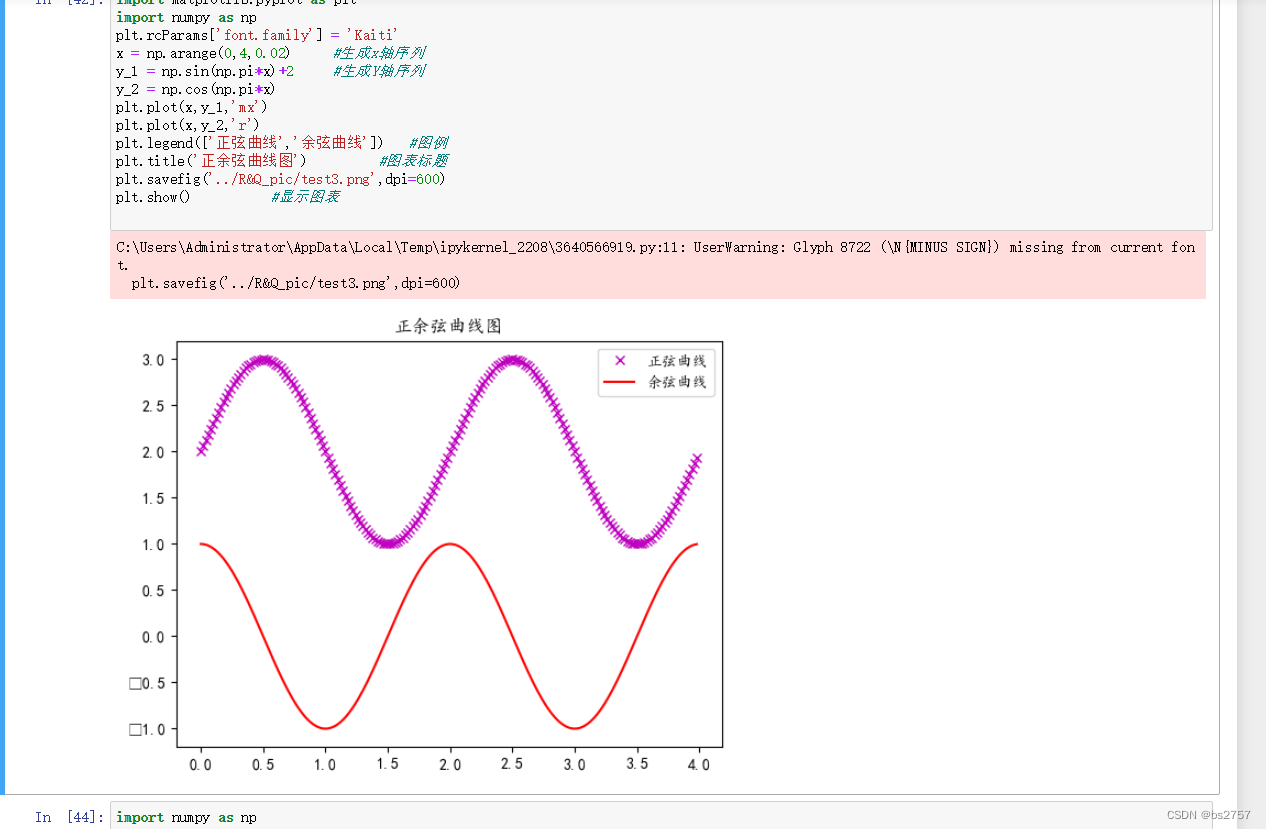The image size is (1266, 829).
Task: Click the plt.plot(x,y_1,'mx') line
Action: (x=191, y=107)
